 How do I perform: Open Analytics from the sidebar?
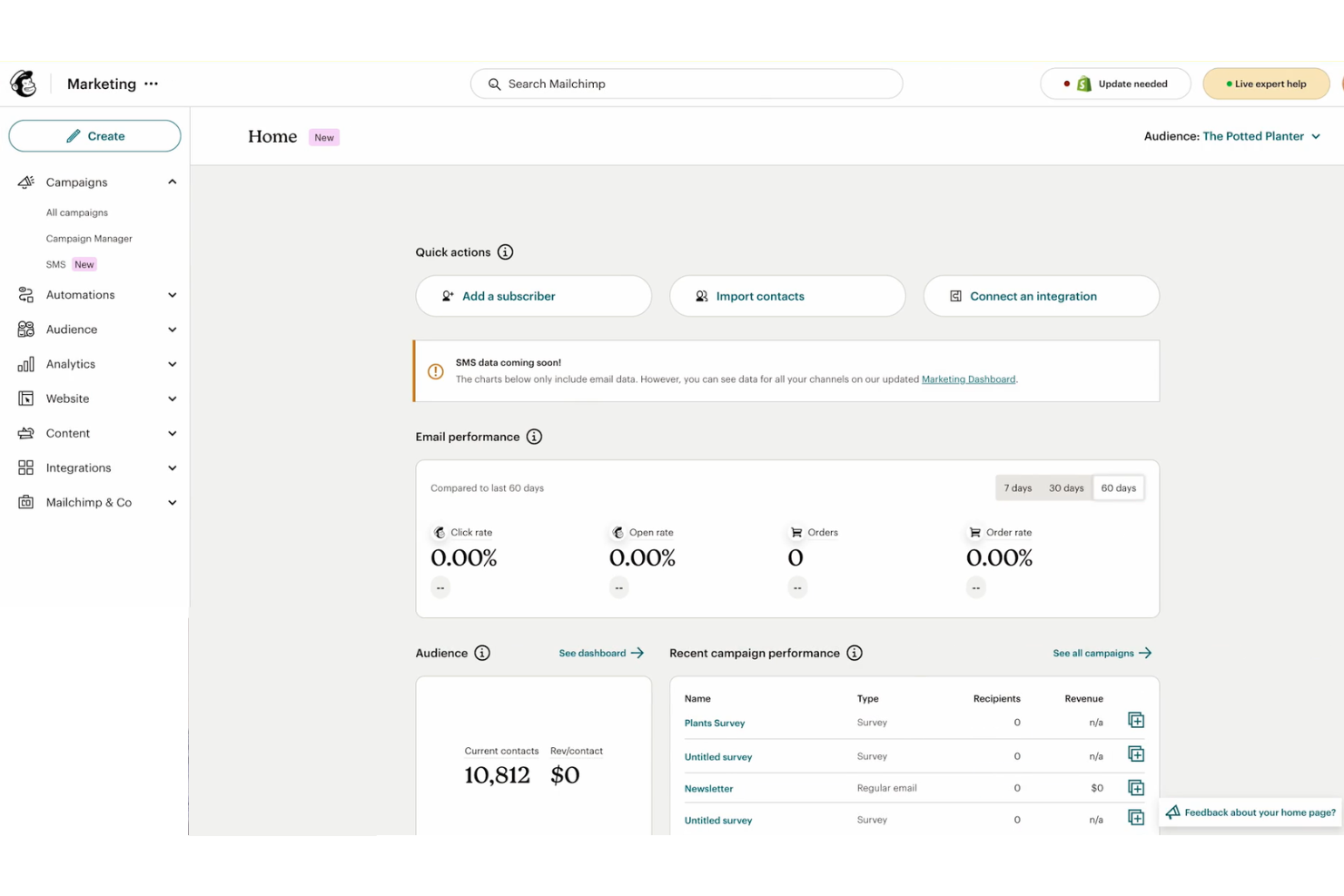pos(68,363)
